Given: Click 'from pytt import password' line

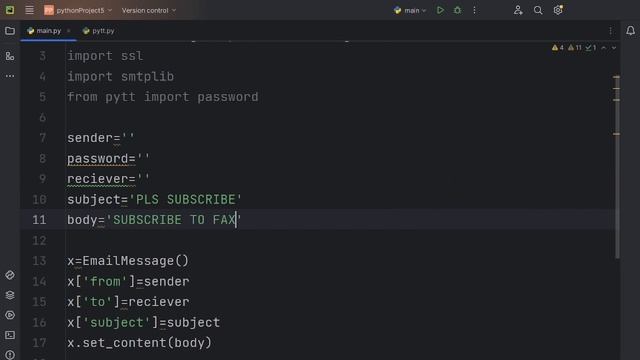Looking at the screenshot, I should coord(163,97).
